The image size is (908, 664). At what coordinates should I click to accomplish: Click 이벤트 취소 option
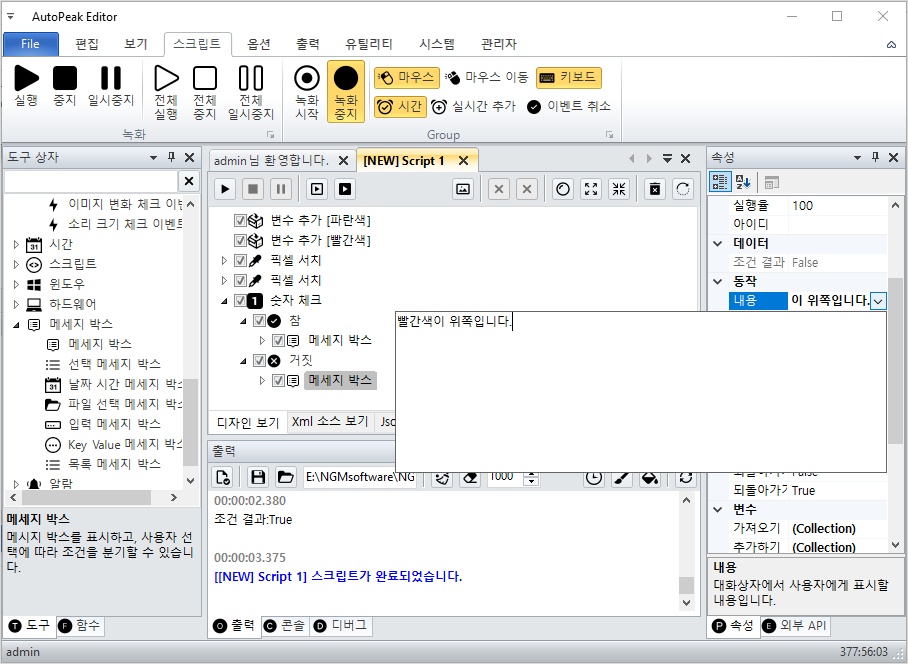tap(569, 107)
